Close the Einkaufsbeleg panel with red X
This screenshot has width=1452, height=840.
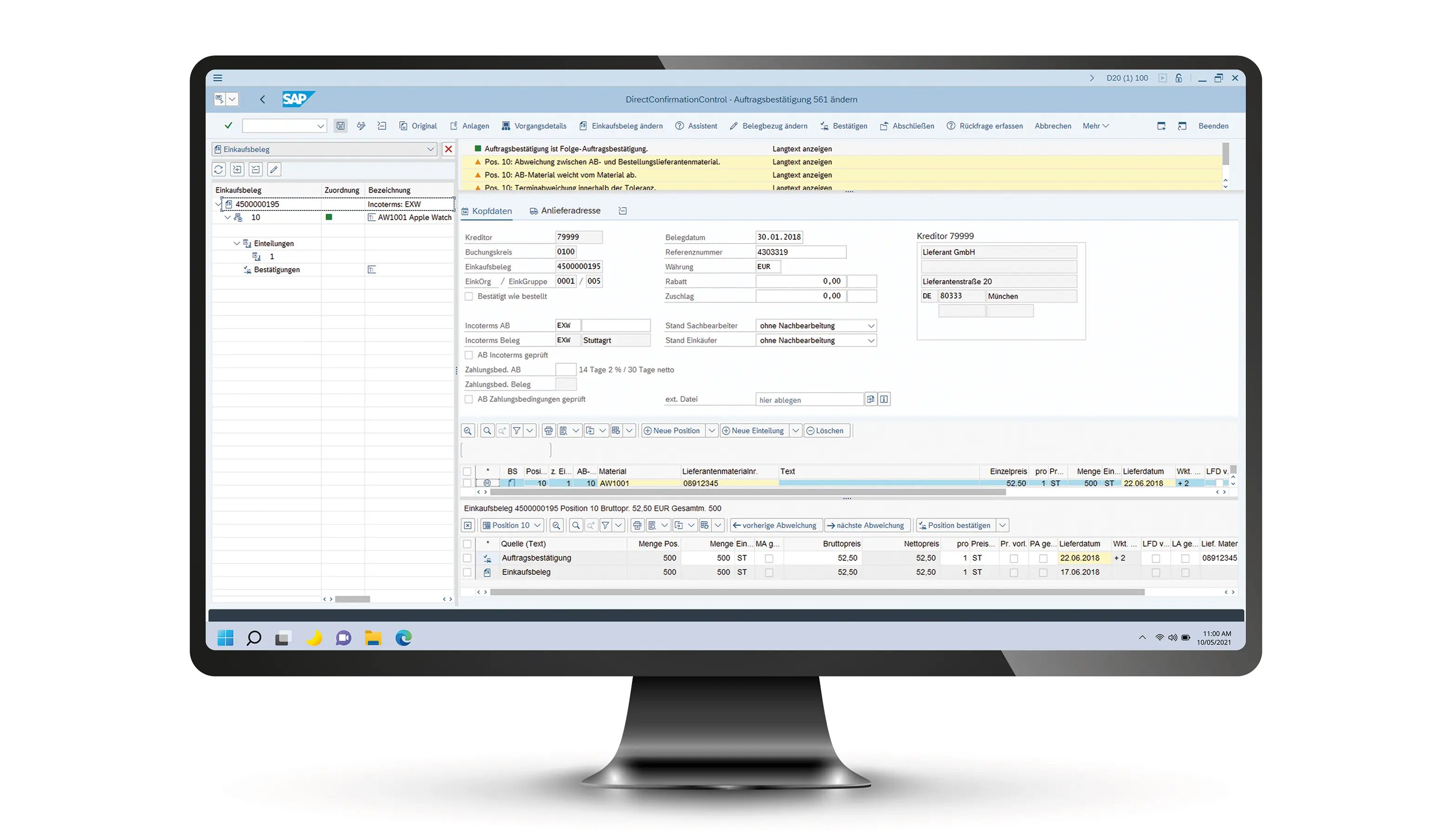(448, 149)
